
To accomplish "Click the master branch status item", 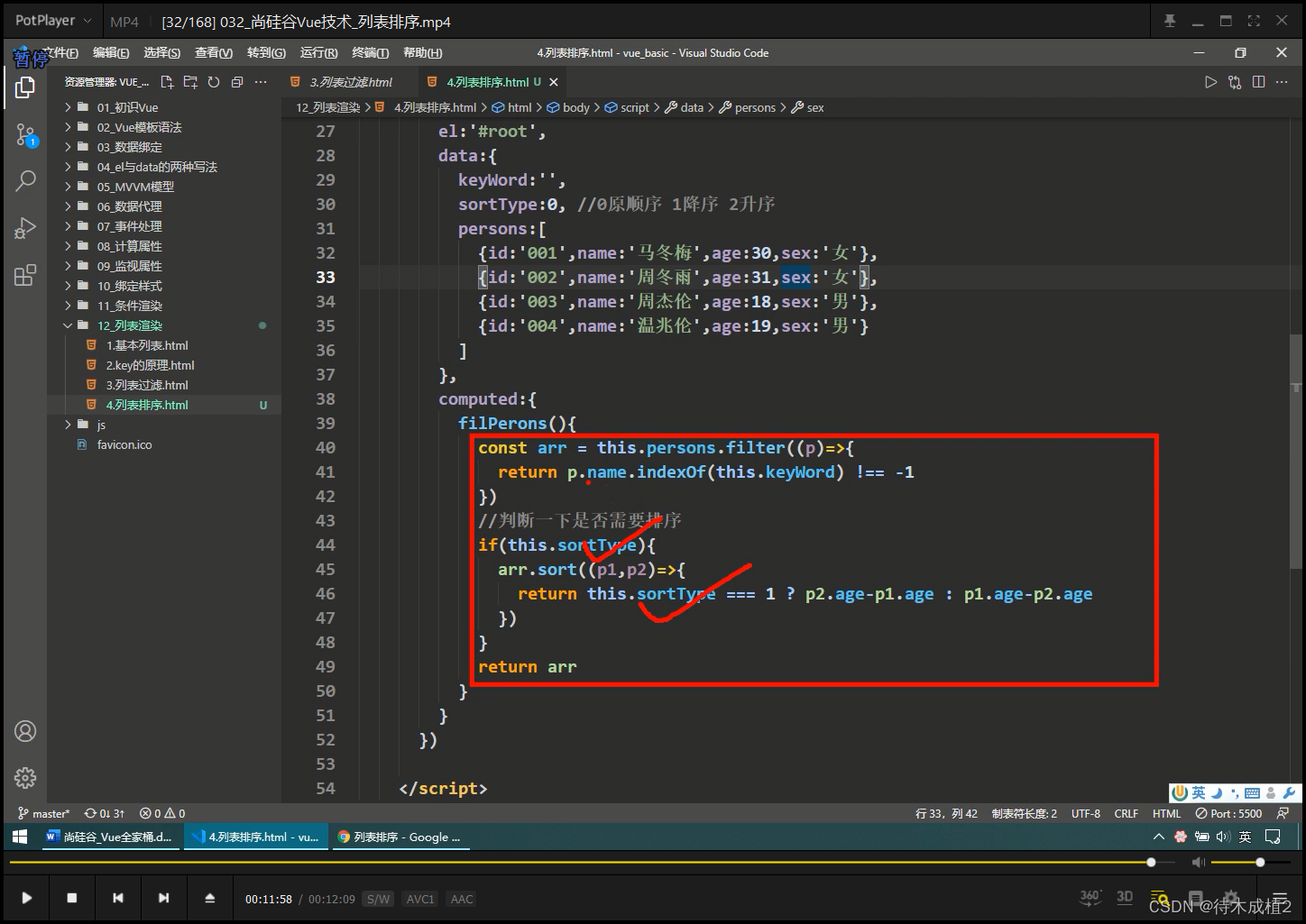I will coord(44,813).
